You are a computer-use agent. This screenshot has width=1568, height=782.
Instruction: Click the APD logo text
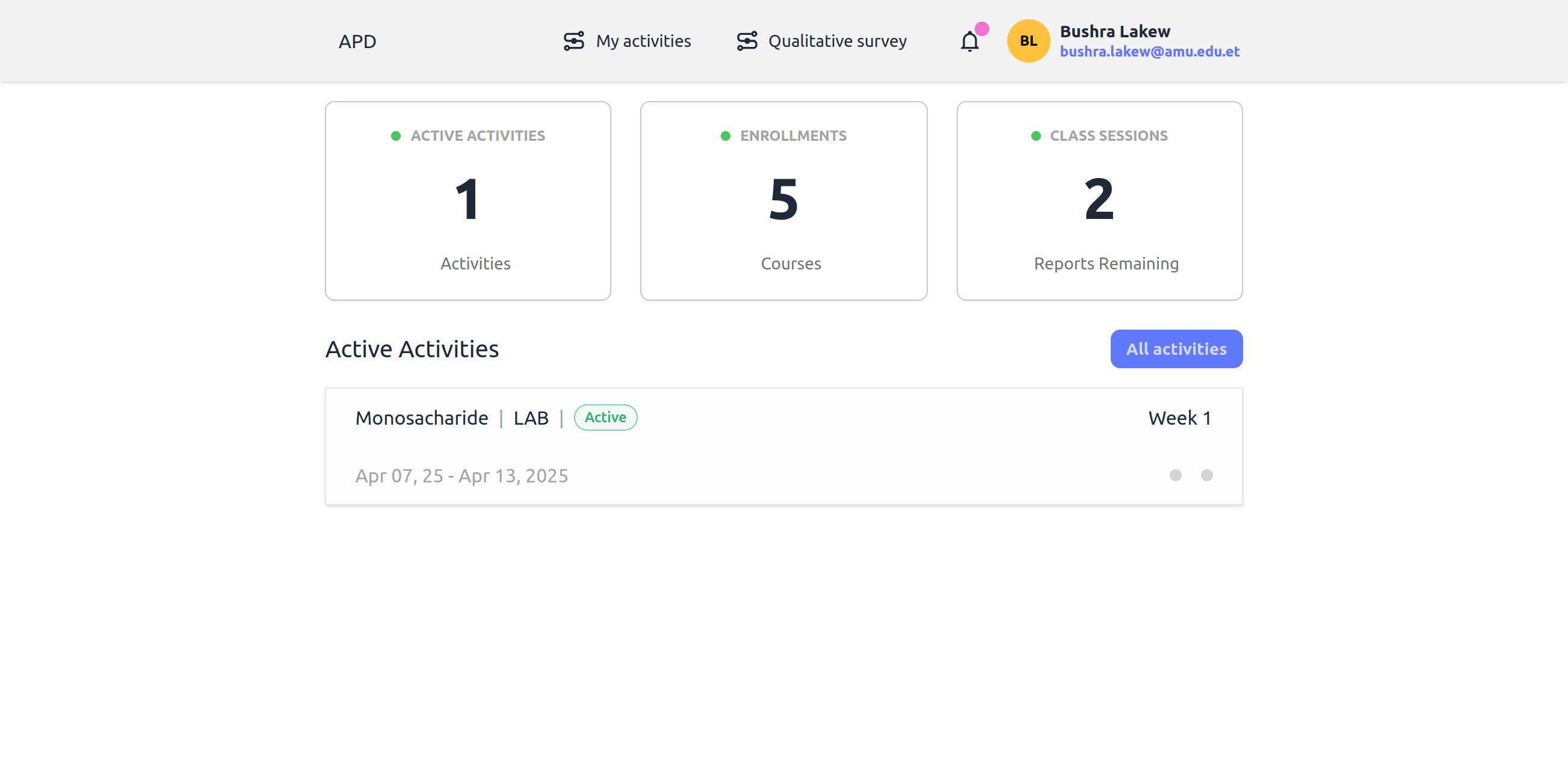point(357,42)
